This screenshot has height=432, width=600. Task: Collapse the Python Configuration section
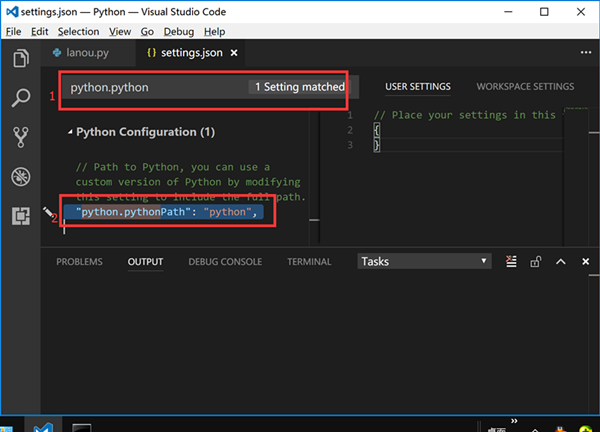[x=70, y=132]
